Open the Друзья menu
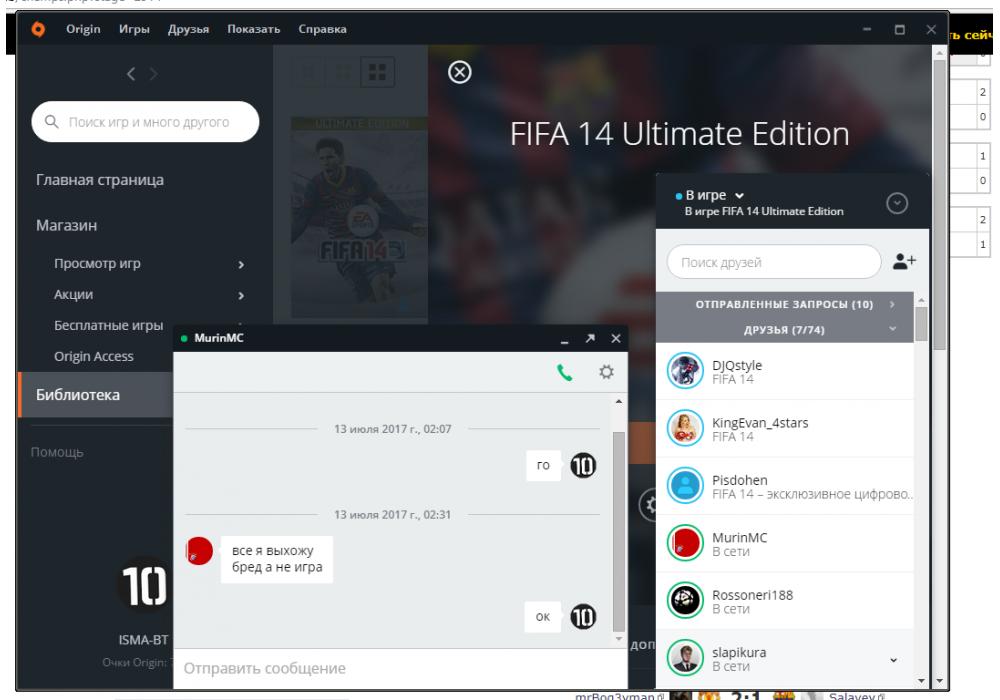 pos(188,29)
